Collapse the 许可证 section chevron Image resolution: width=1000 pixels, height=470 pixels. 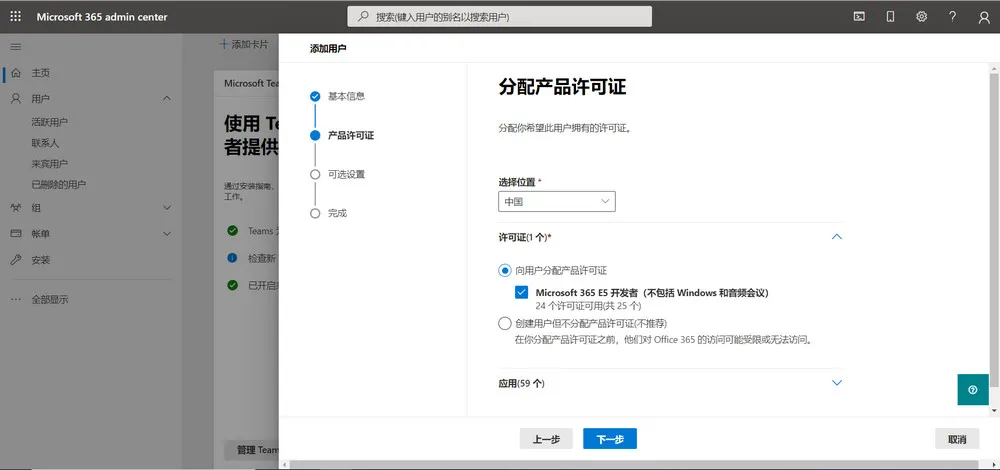(837, 237)
